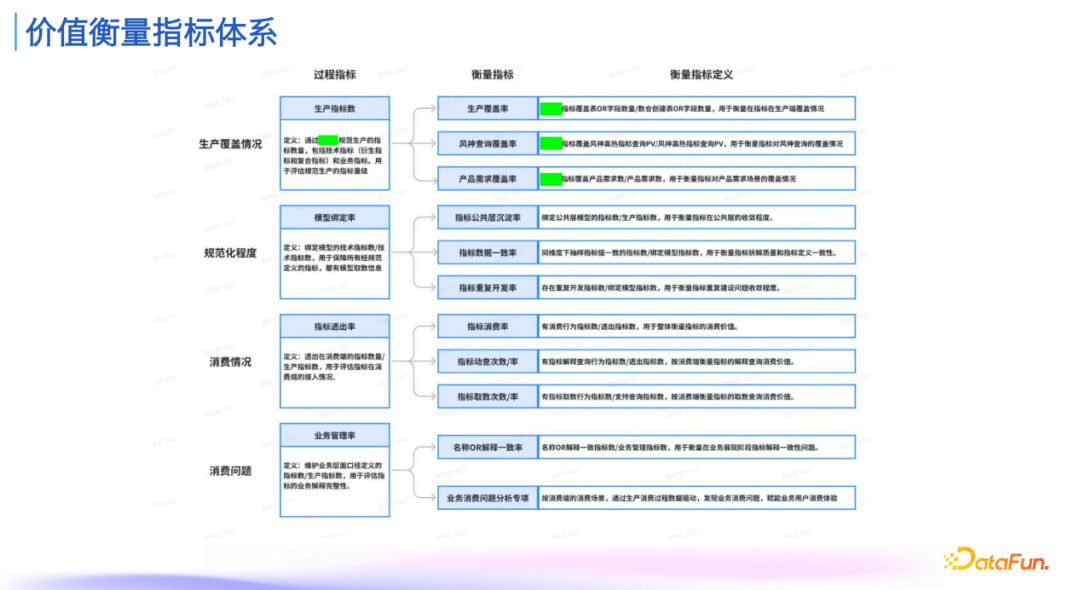Click the definition beside 指标消费率
The width and height of the screenshot is (1080, 590).
696,326
